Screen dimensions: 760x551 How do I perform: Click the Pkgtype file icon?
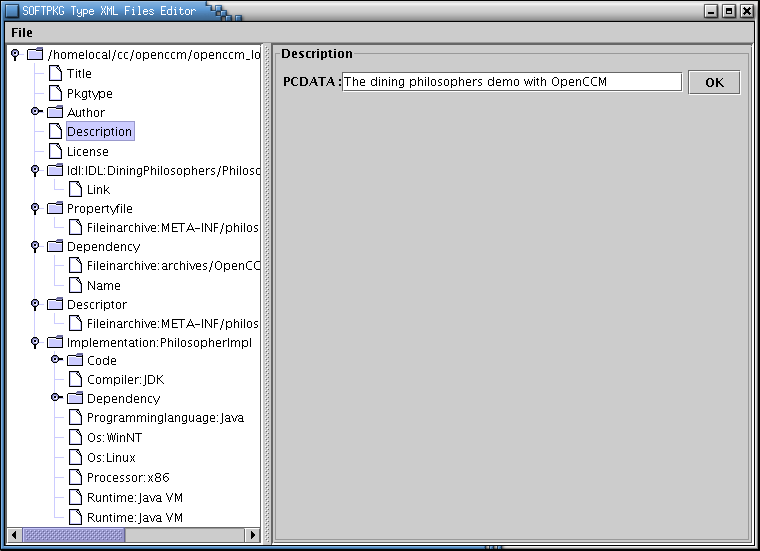tap(56, 93)
